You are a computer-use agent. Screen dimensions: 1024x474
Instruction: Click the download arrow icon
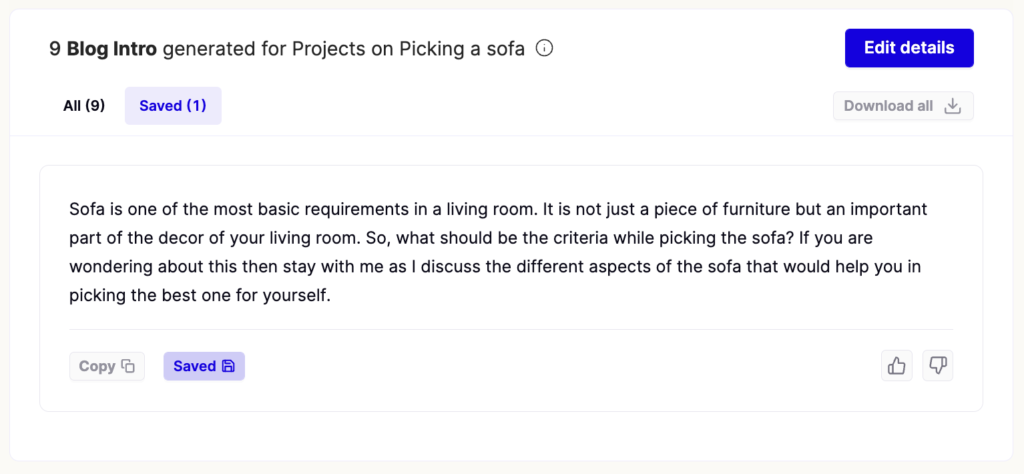(953, 106)
